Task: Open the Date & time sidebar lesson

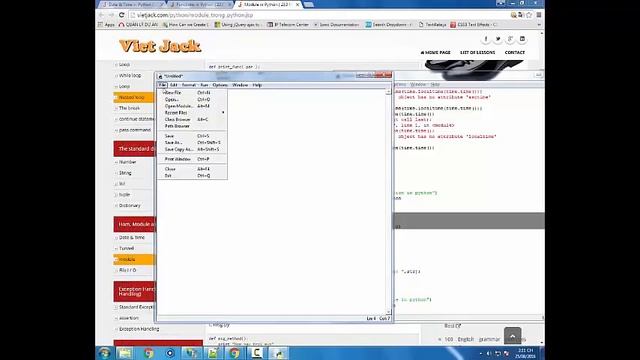Action: (132, 238)
